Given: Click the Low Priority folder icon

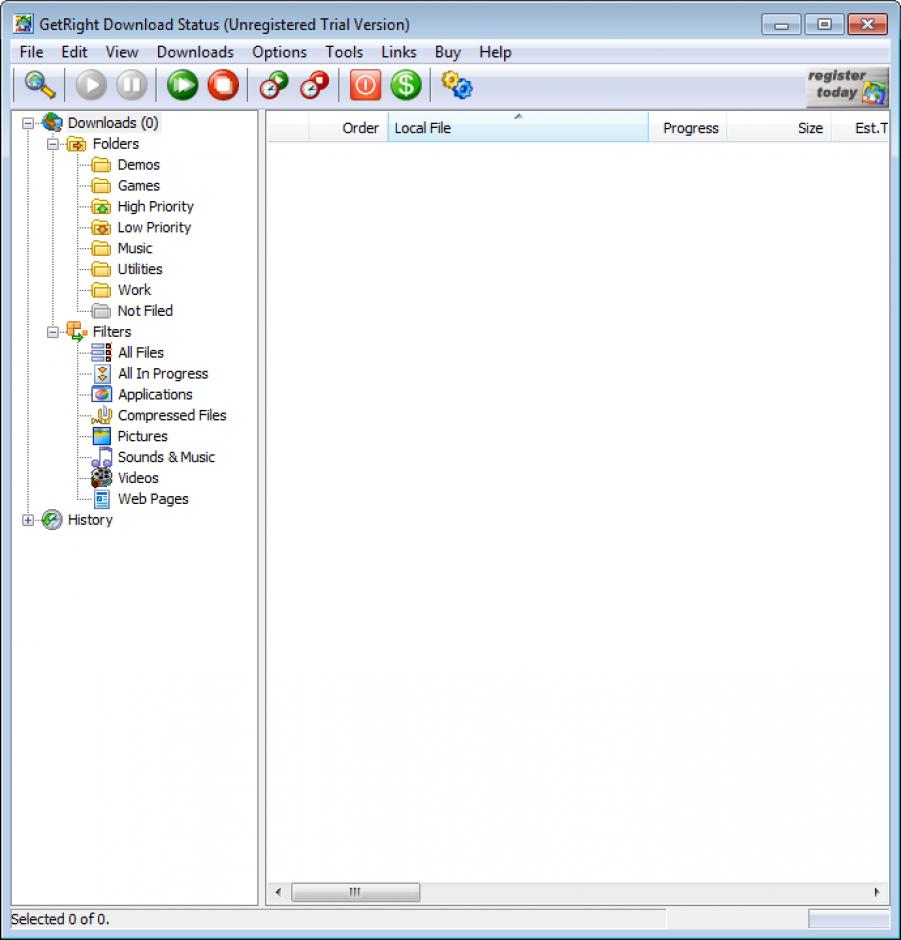Looking at the screenshot, I should [x=101, y=228].
